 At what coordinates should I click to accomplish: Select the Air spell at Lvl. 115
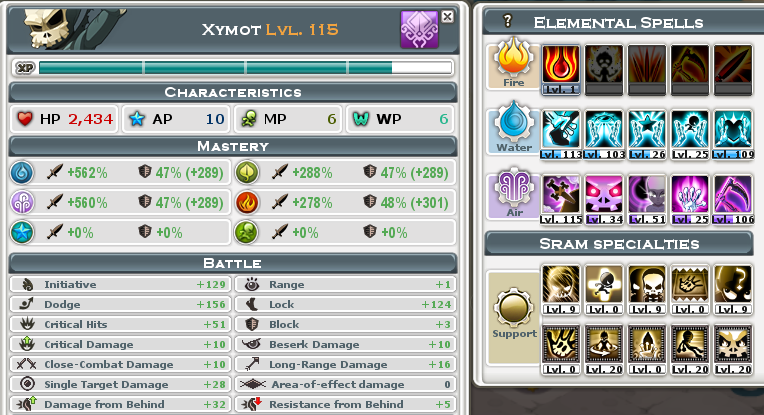pos(561,200)
